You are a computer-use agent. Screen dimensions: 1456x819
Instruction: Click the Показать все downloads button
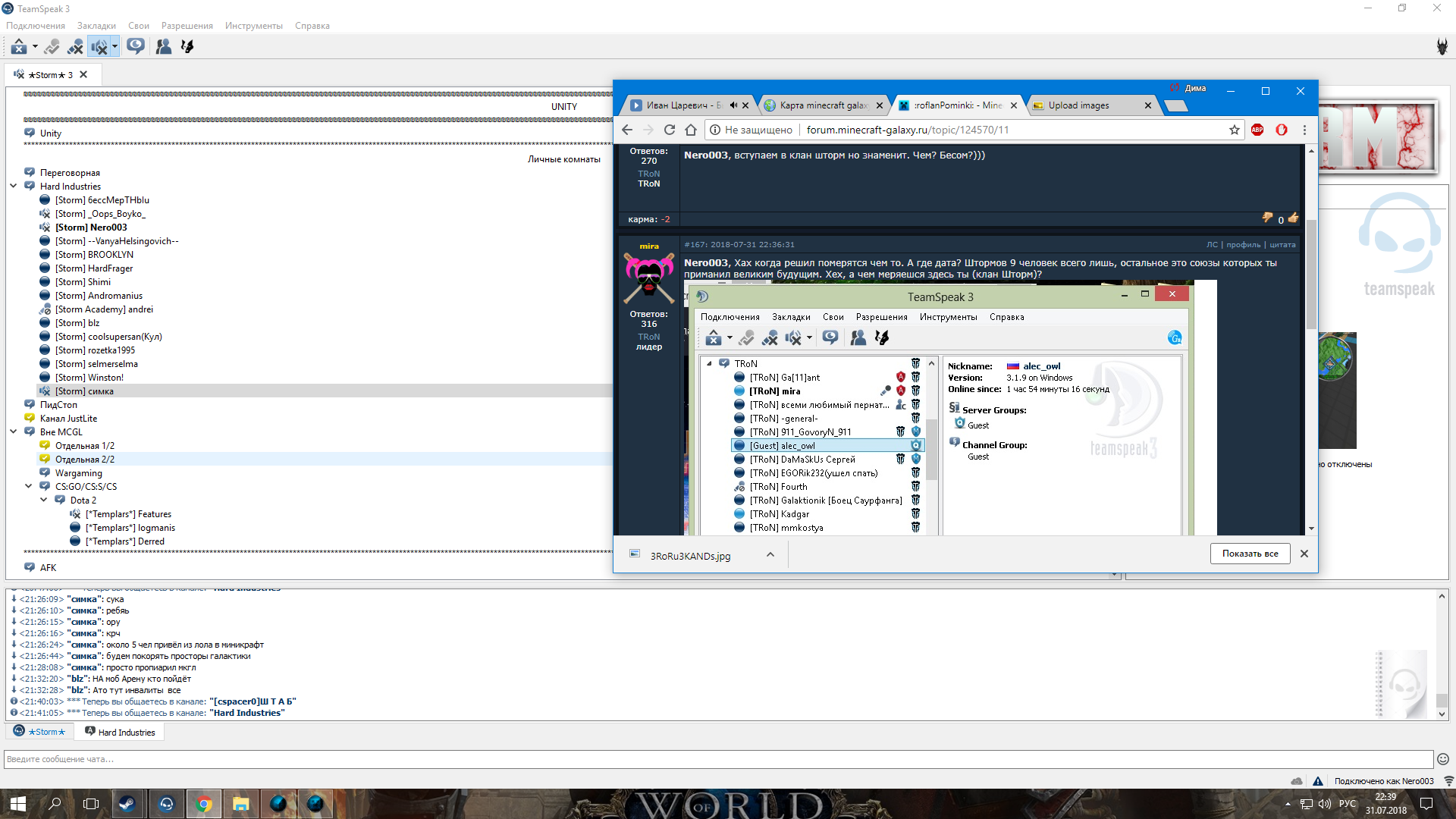[1250, 554]
